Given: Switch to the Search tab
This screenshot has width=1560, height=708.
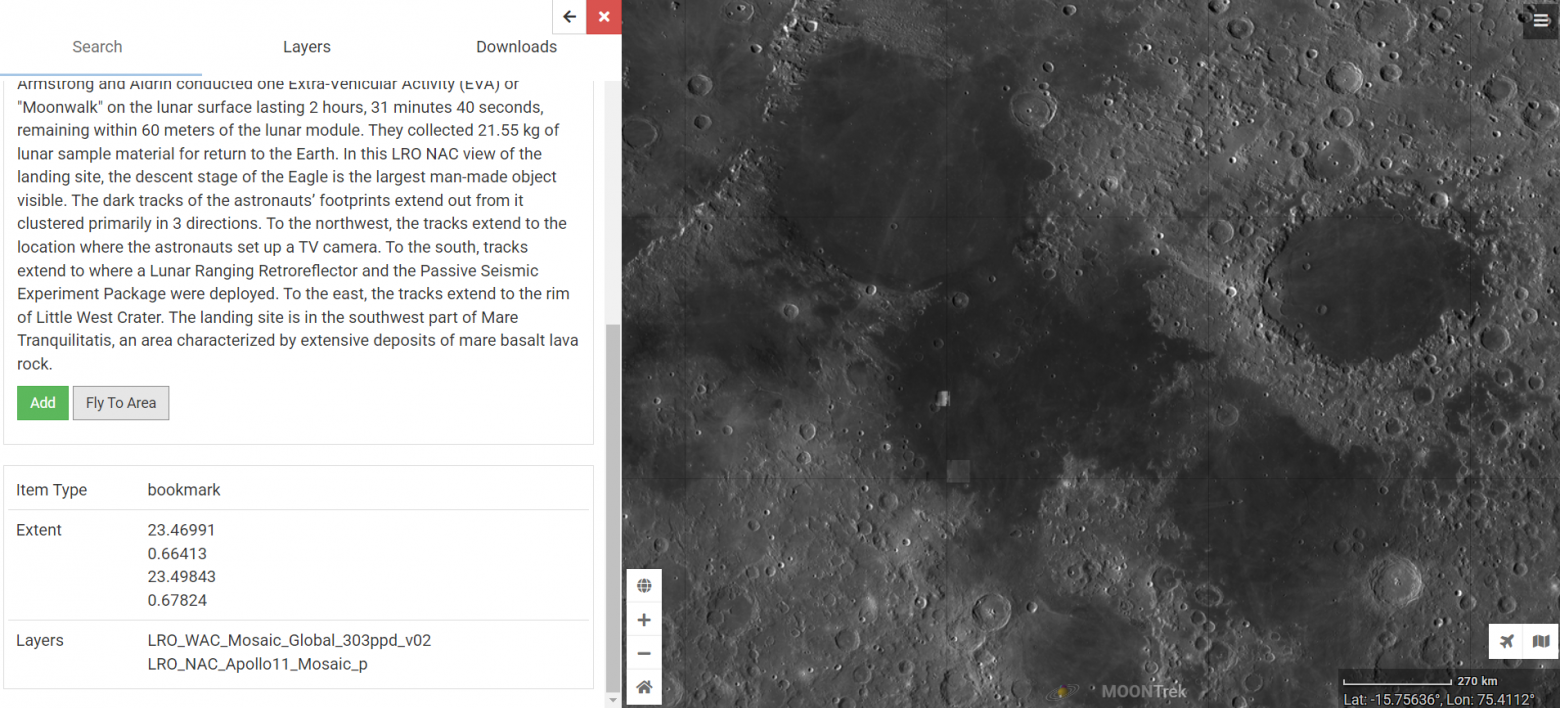Looking at the screenshot, I should coord(97,47).
